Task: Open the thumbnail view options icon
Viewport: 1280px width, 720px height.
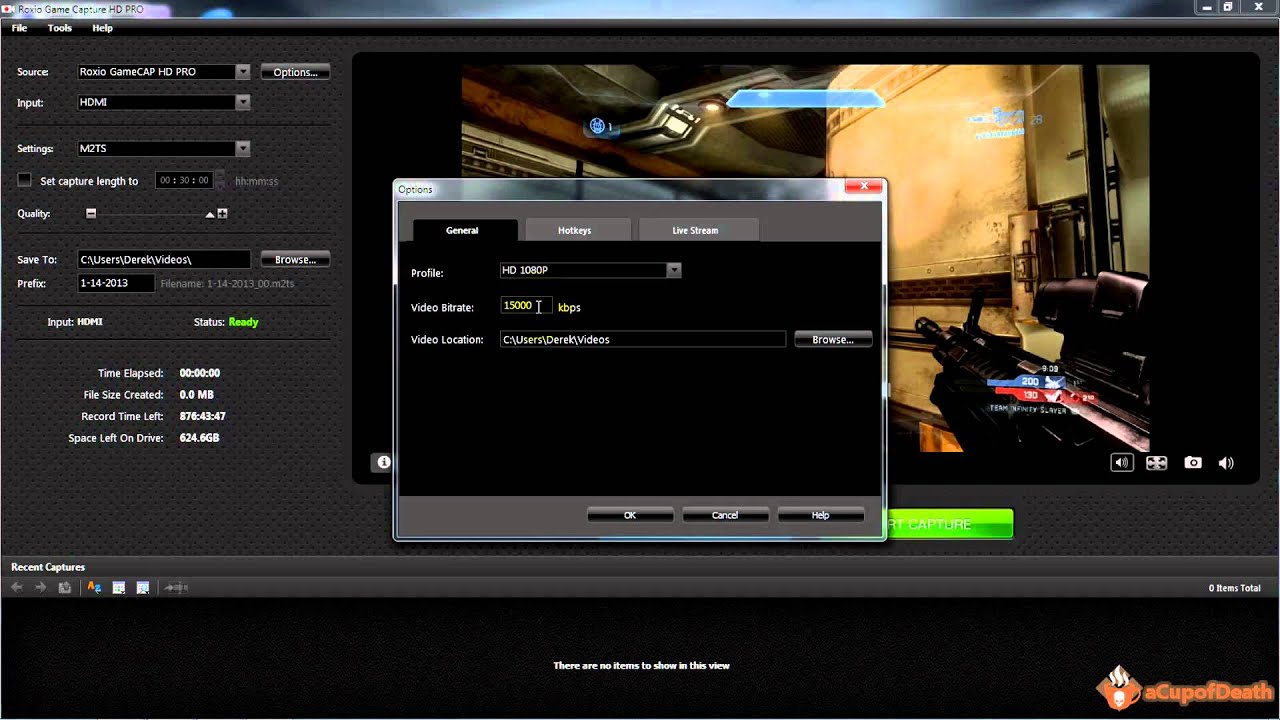Action: point(118,587)
